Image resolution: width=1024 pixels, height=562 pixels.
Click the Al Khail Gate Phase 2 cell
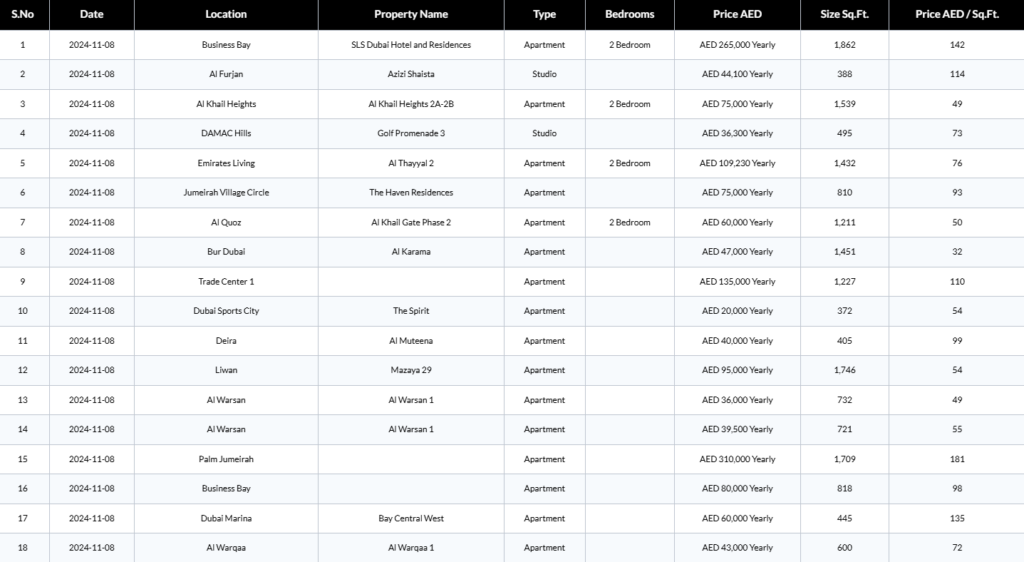(411, 222)
